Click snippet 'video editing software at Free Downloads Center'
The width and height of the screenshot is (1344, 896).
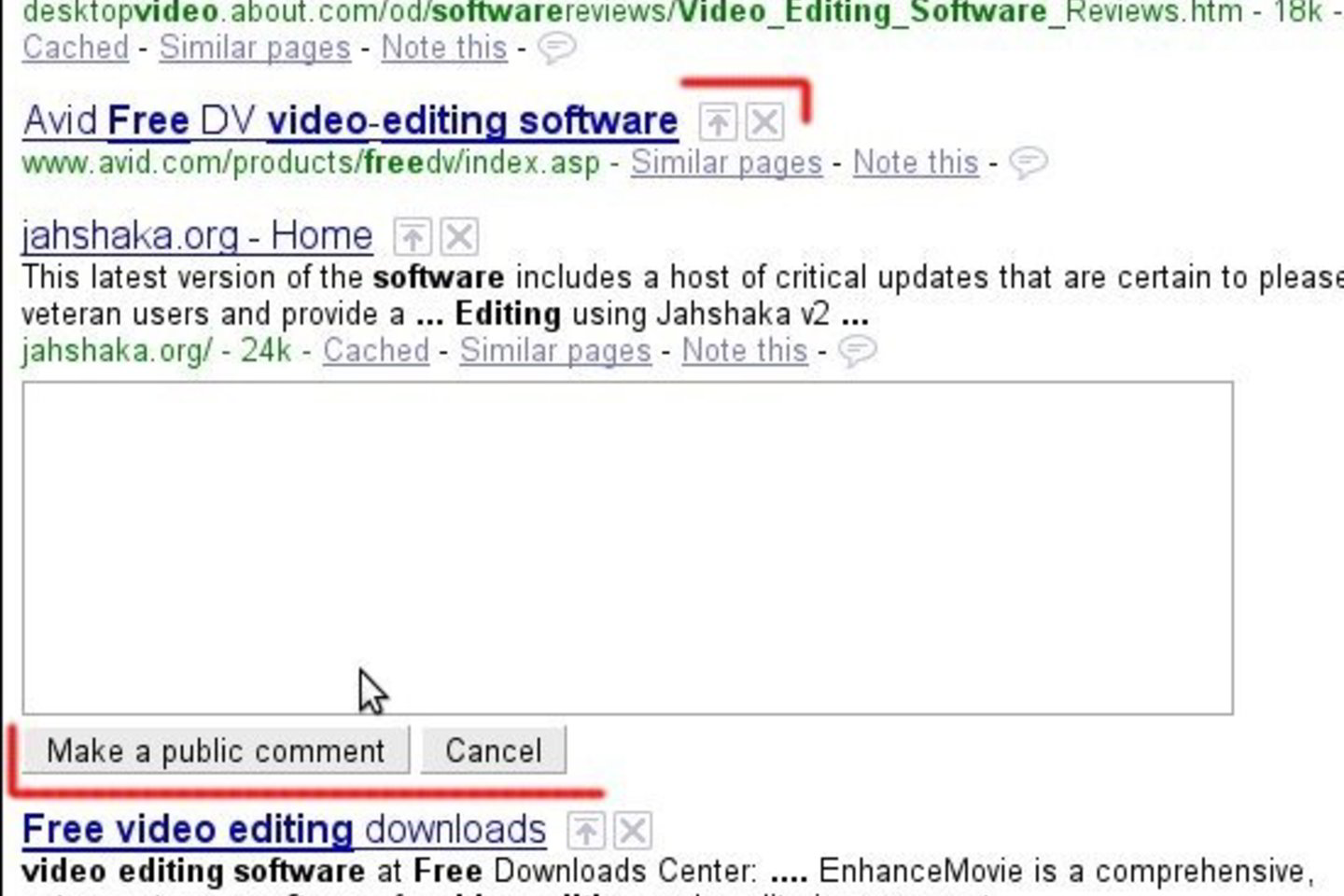click(x=389, y=871)
